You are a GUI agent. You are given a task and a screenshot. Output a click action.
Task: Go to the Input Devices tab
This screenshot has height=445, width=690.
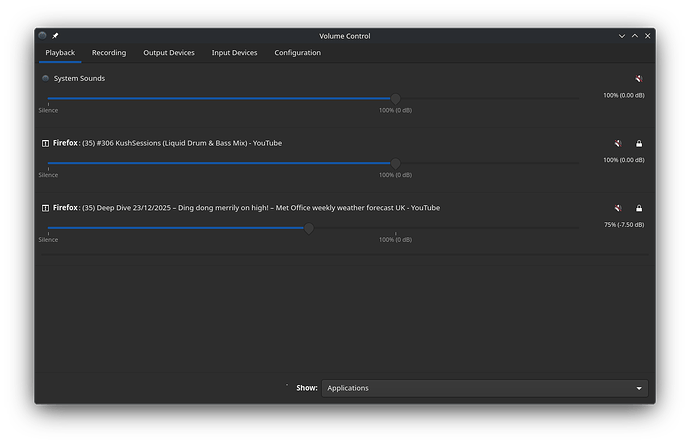tap(234, 53)
